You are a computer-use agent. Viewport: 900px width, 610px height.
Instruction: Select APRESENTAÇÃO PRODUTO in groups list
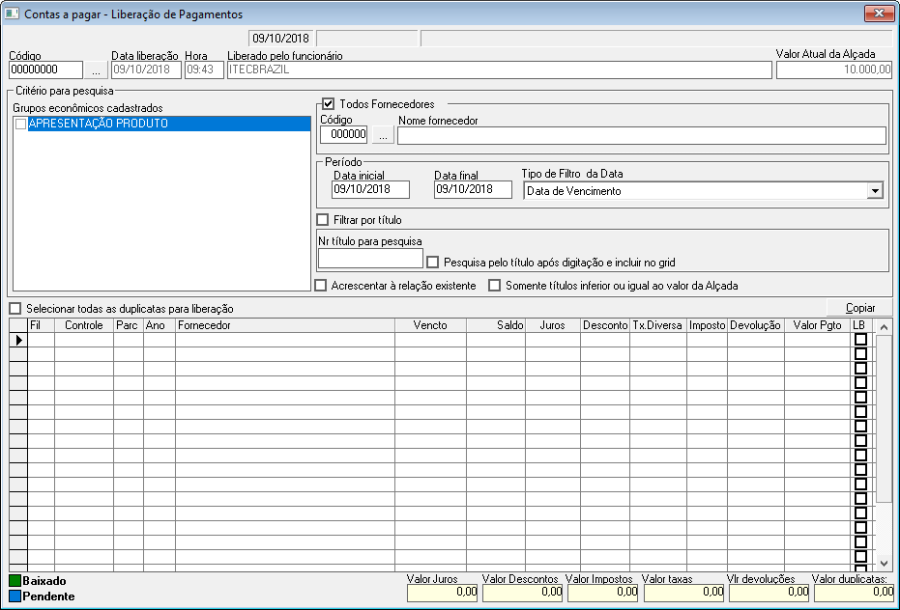pos(169,123)
